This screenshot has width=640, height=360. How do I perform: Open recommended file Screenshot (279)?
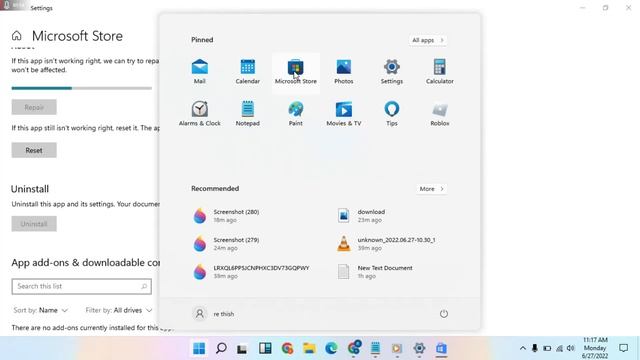coord(227,244)
